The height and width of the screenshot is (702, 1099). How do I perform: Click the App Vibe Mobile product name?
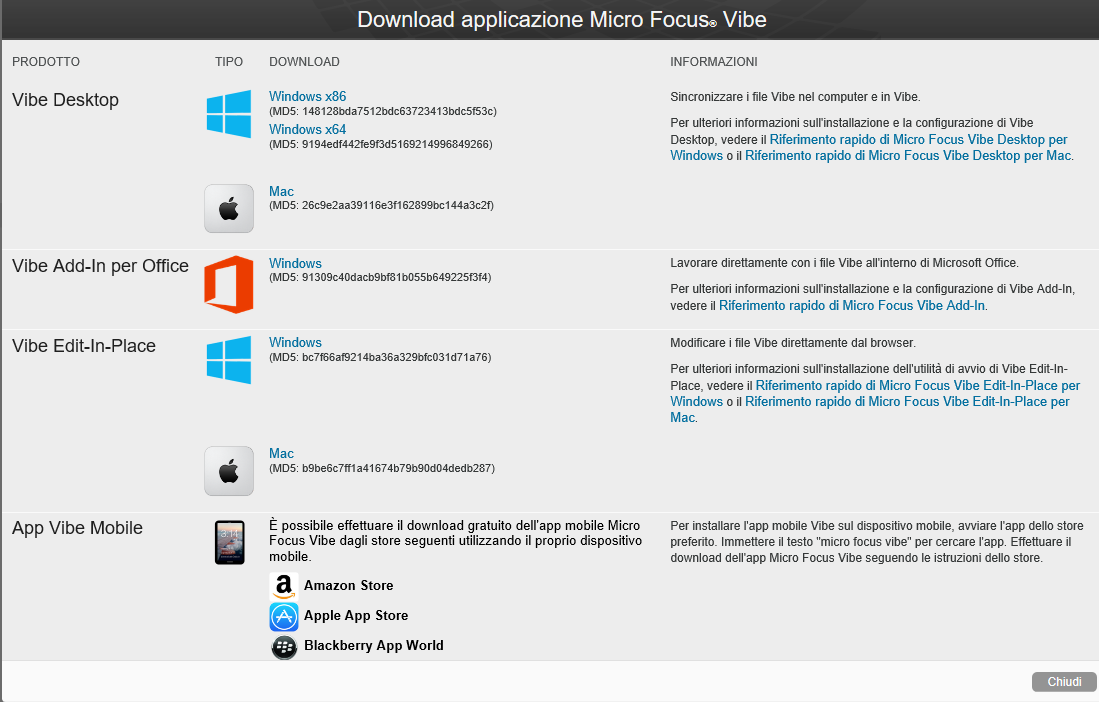pos(77,528)
